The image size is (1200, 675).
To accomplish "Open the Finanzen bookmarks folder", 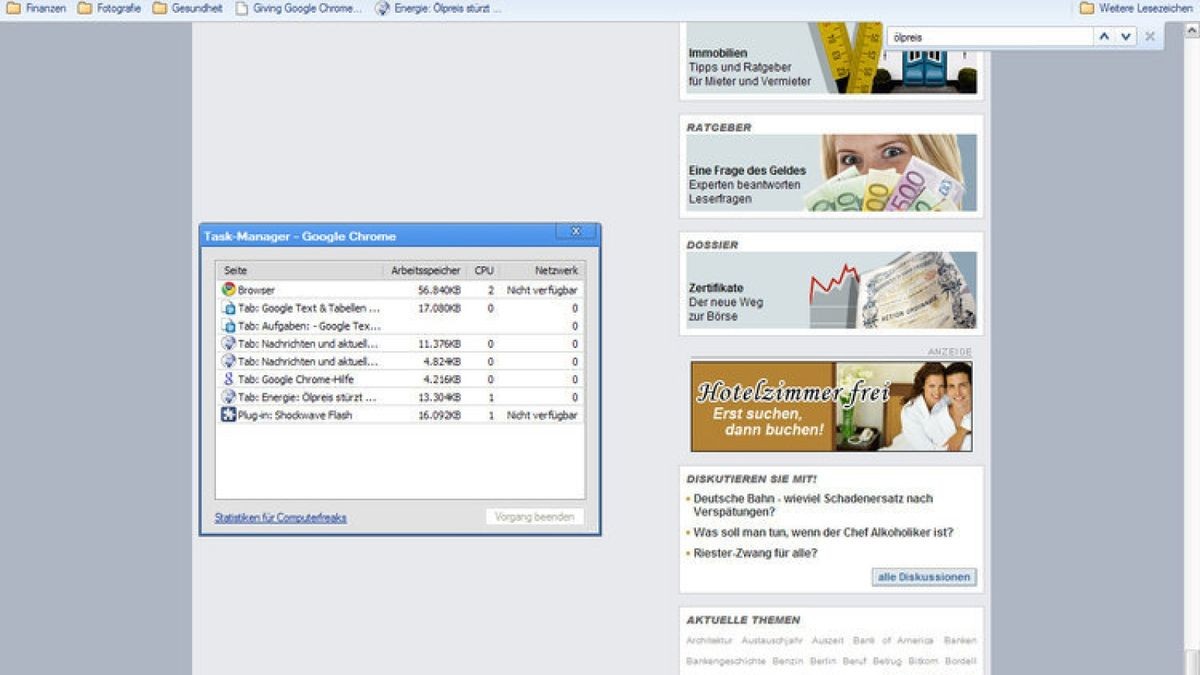I will click(38, 8).
